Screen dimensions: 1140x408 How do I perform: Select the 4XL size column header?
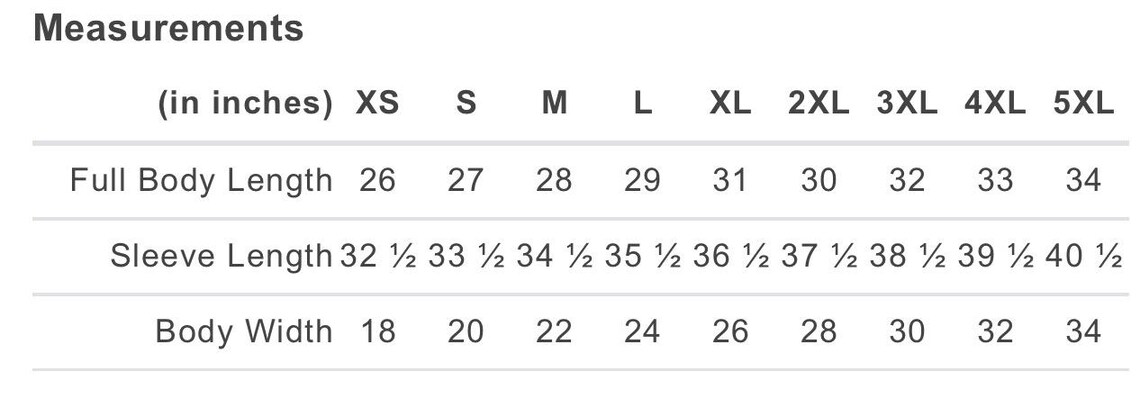coord(995,103)
